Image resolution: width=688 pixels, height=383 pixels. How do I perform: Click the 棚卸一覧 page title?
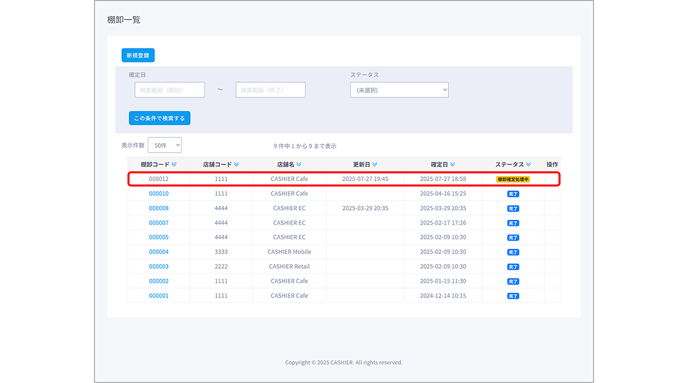click(124, 20)
